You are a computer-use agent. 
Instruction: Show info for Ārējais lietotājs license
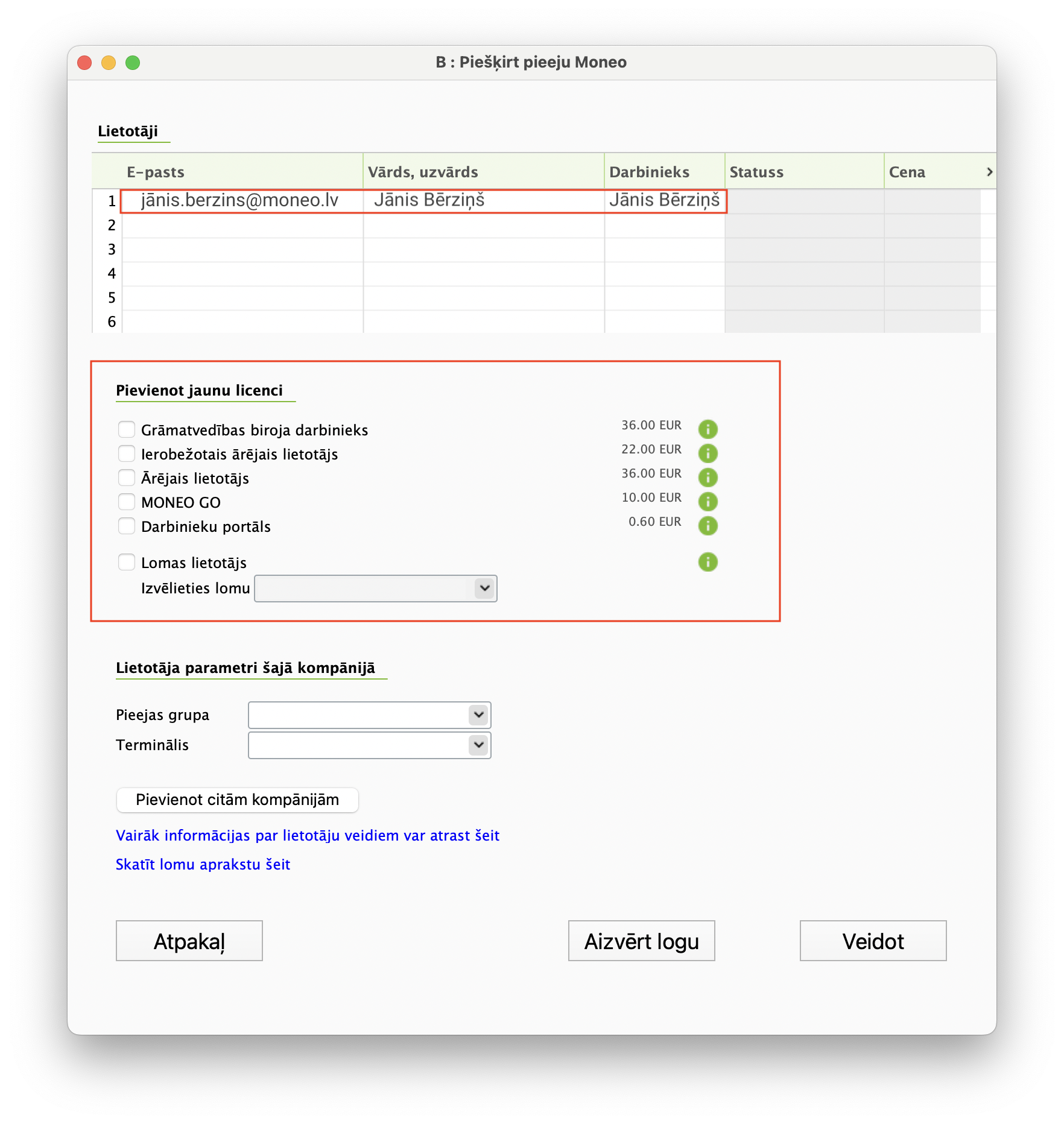[708, 478]
